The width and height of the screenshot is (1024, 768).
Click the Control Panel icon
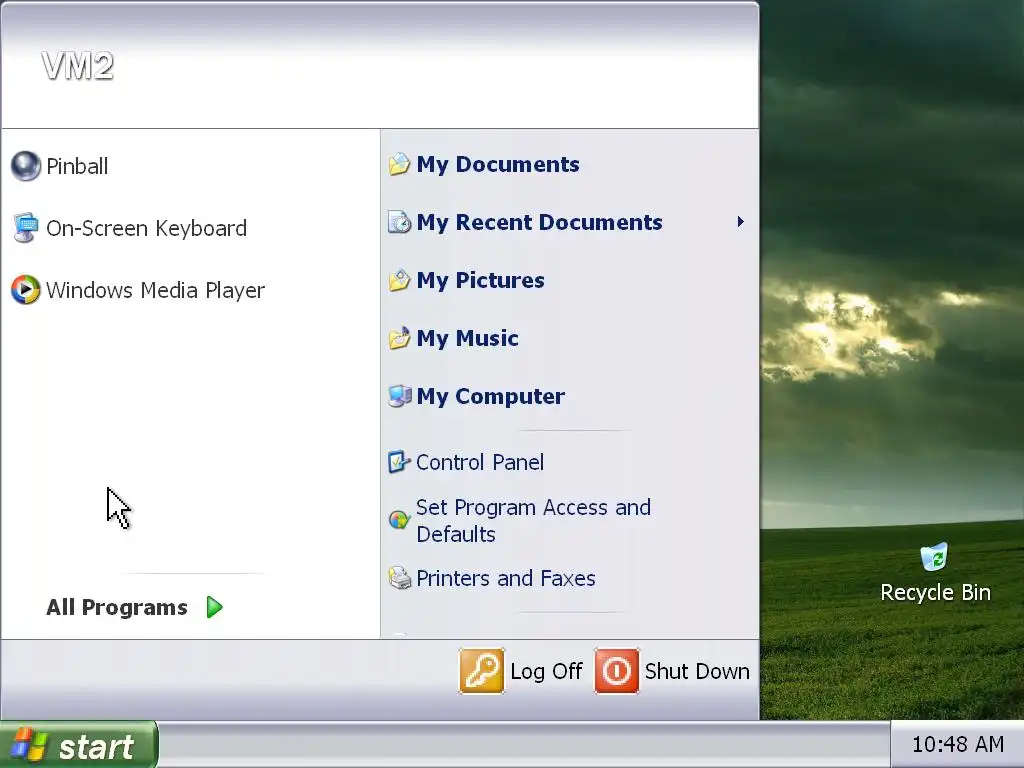(399, 462)
